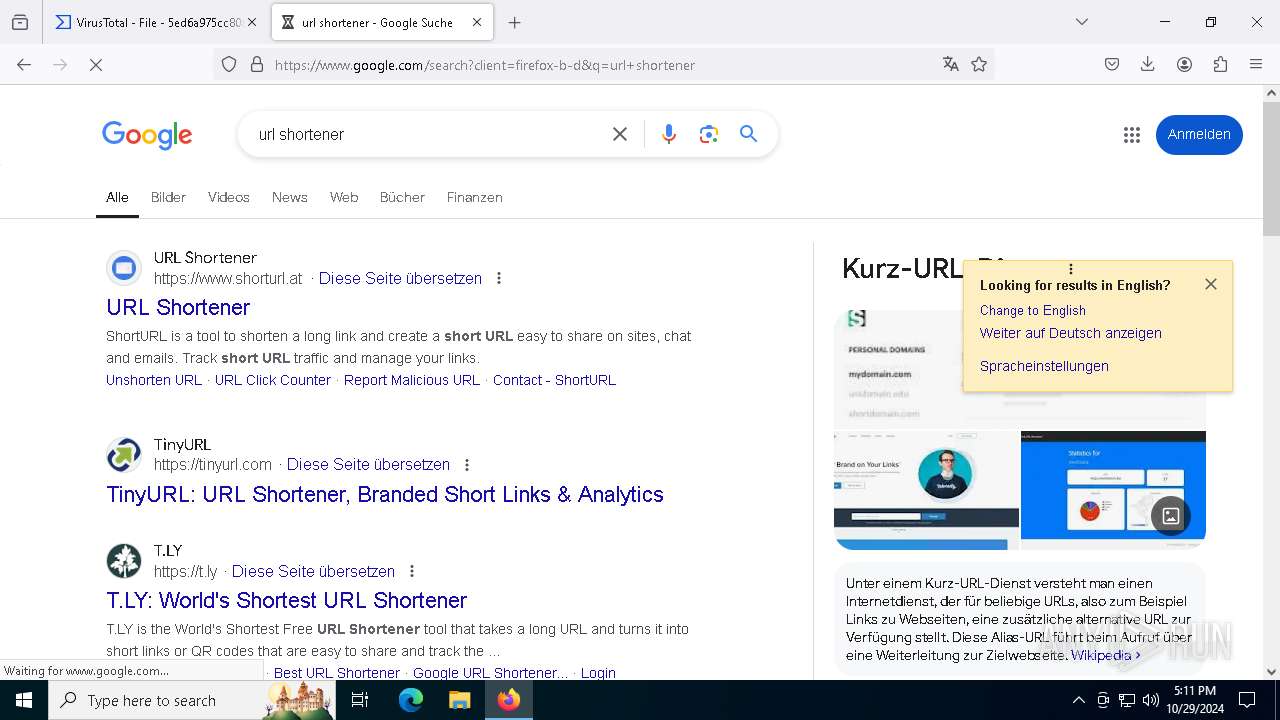Switch to Web results tab
The width and height of the screenshot is (1280, 720).
344,198
